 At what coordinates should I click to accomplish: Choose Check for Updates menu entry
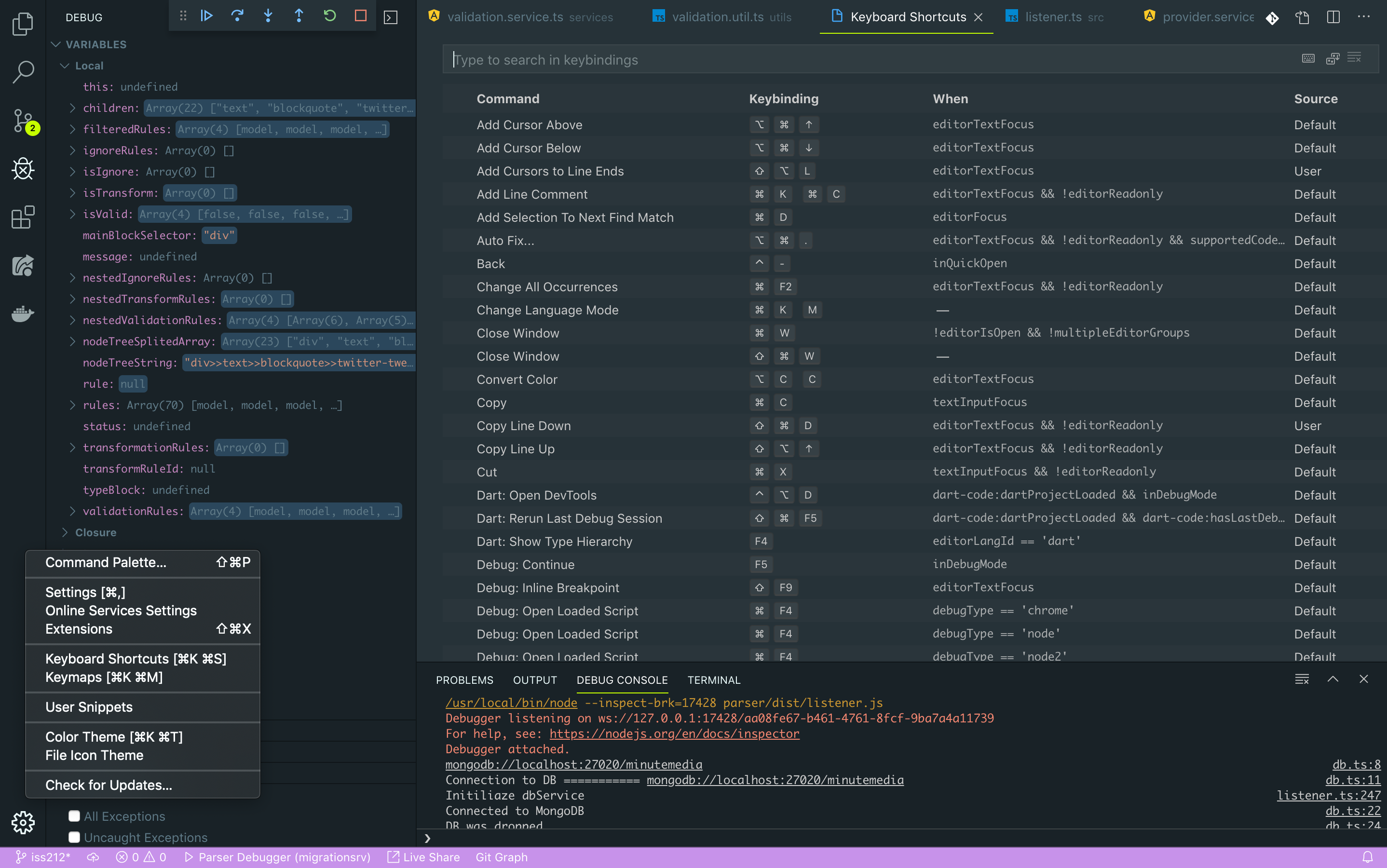pyautogui.click(x=143, y=785)
